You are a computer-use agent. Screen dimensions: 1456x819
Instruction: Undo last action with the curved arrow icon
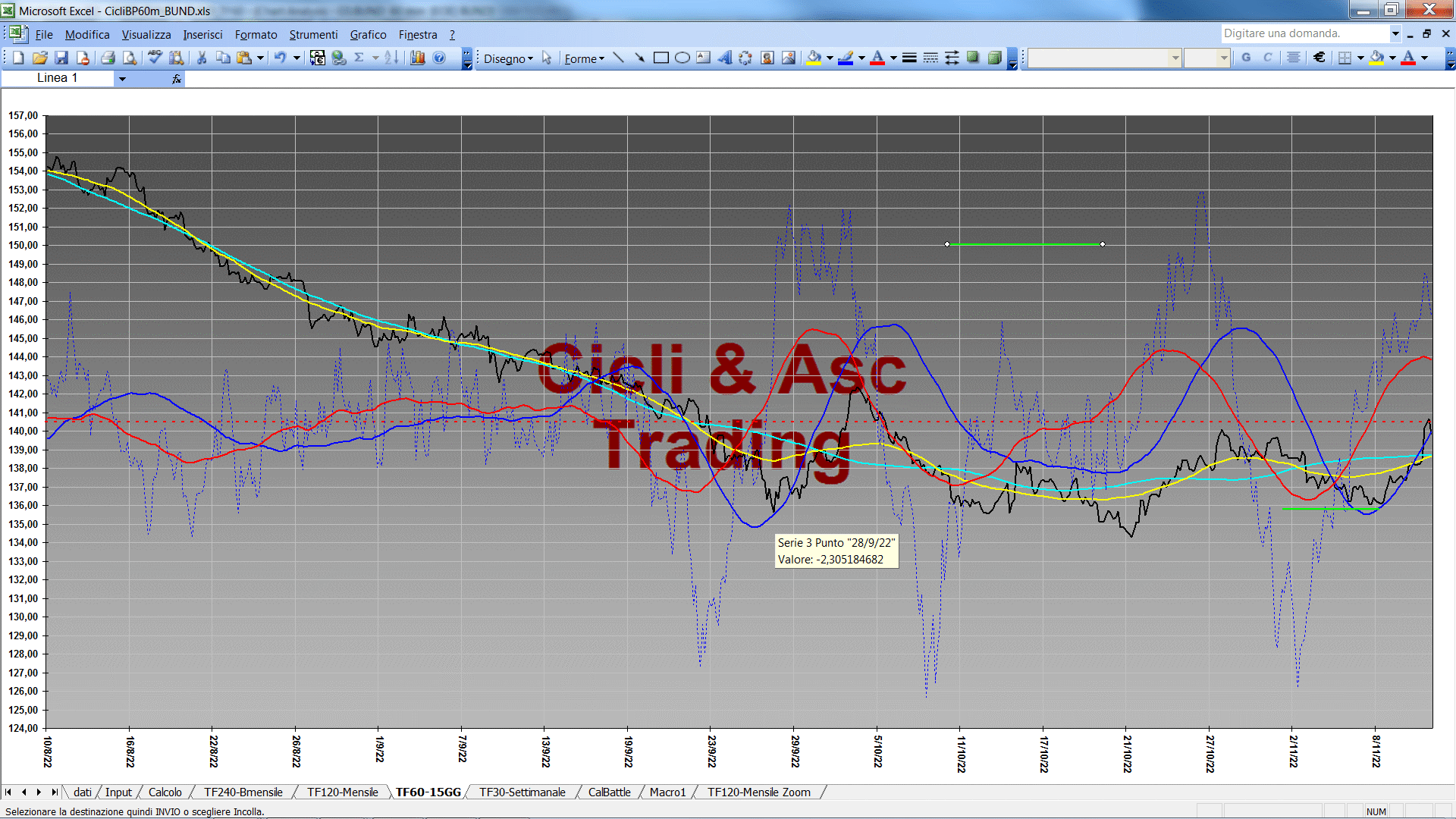click(x=280, y=58)
